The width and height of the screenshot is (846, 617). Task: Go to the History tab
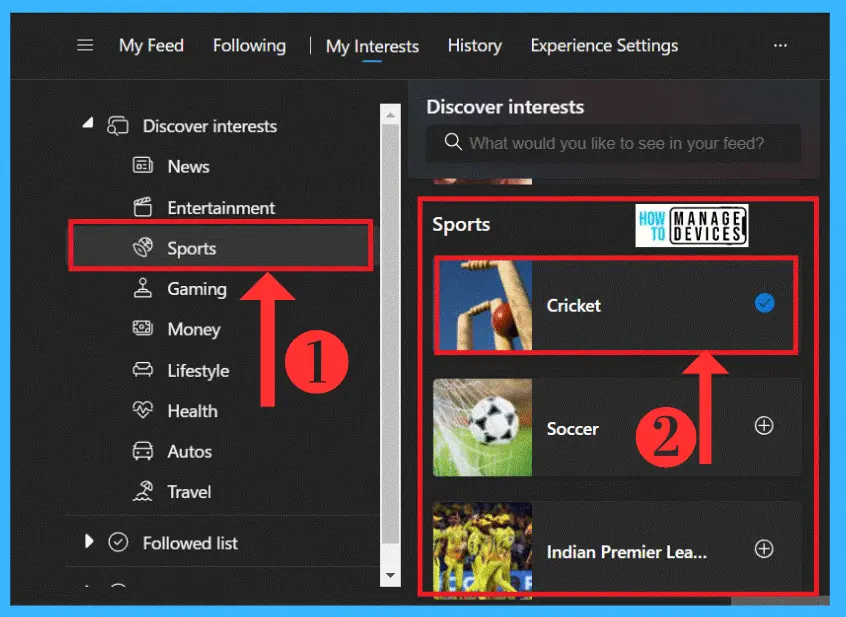point(474,45)
